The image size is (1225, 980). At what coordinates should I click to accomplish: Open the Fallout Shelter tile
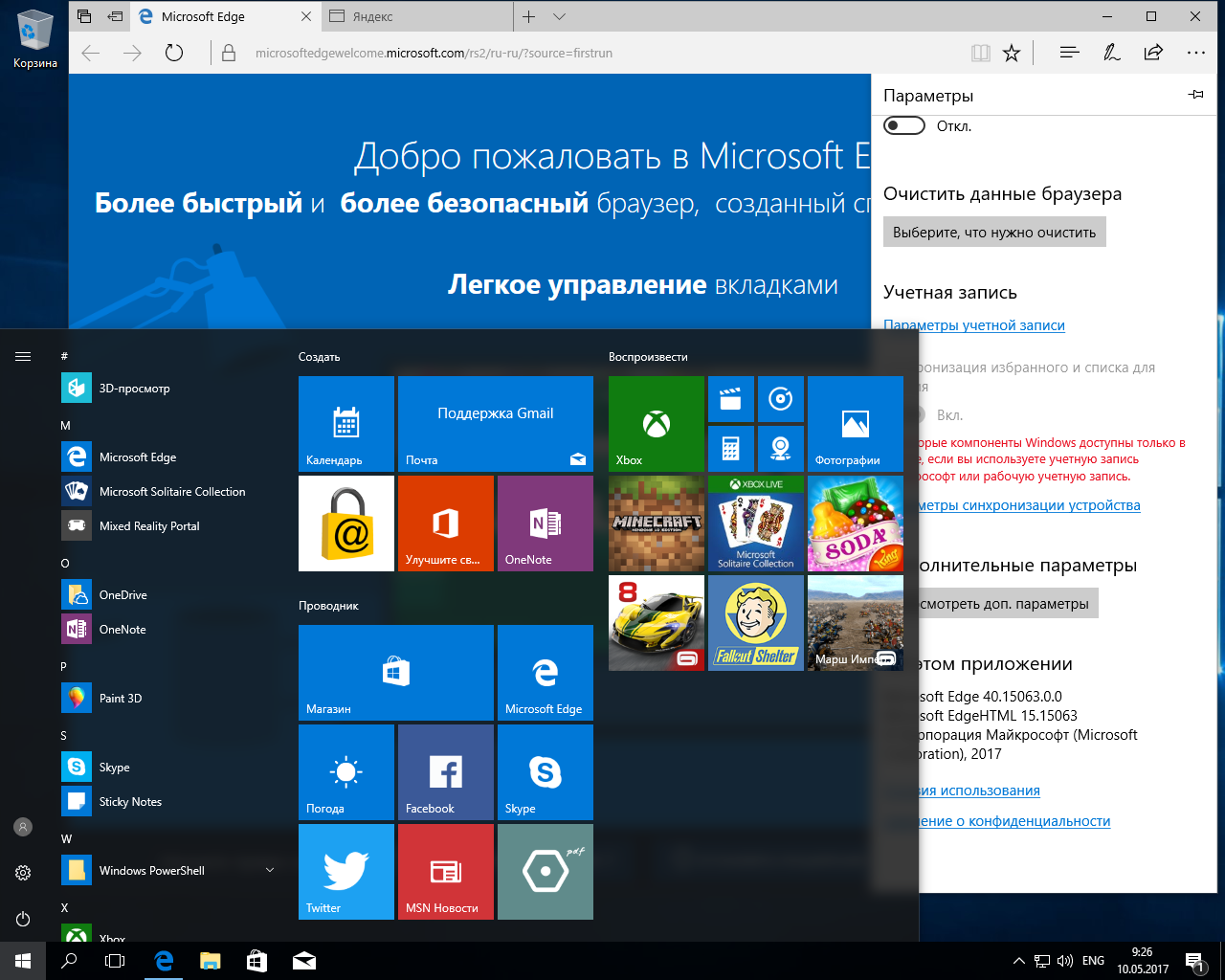tap(756, 623)
